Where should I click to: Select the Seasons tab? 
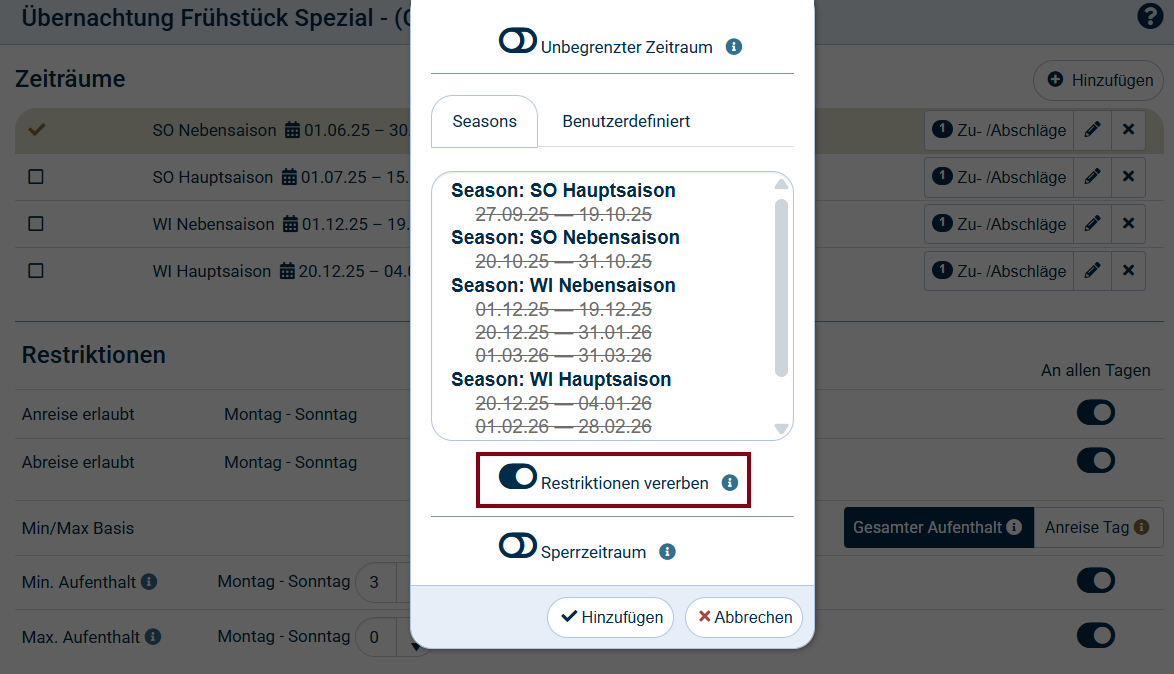tap(484, 122)
